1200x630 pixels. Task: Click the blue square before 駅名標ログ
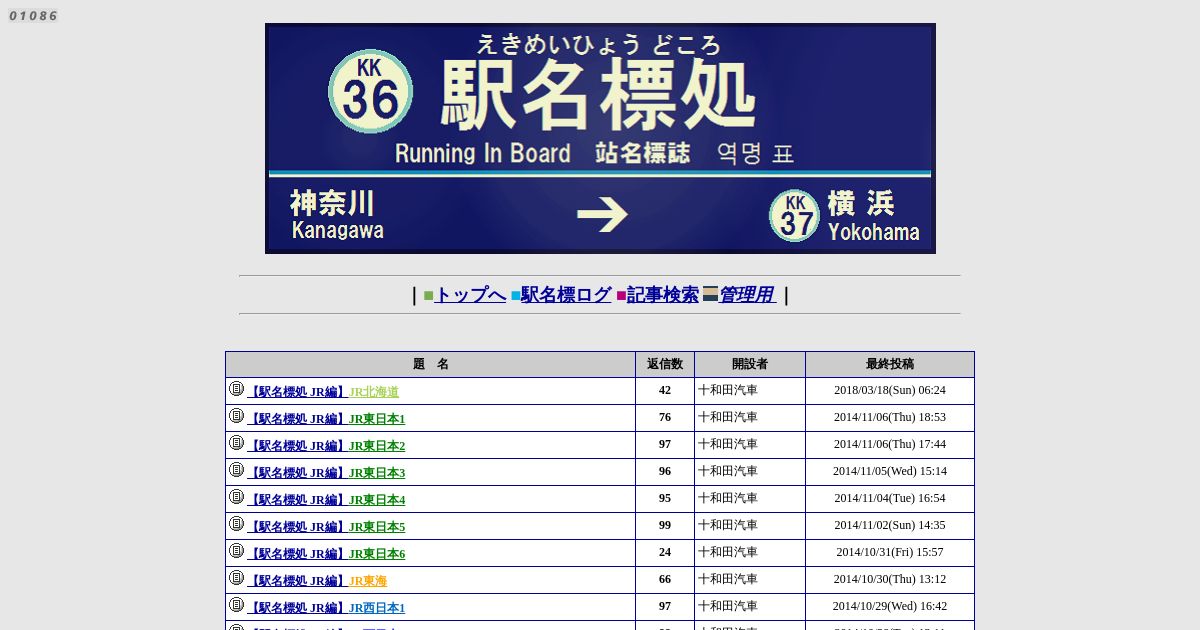(x=516, y=295)
